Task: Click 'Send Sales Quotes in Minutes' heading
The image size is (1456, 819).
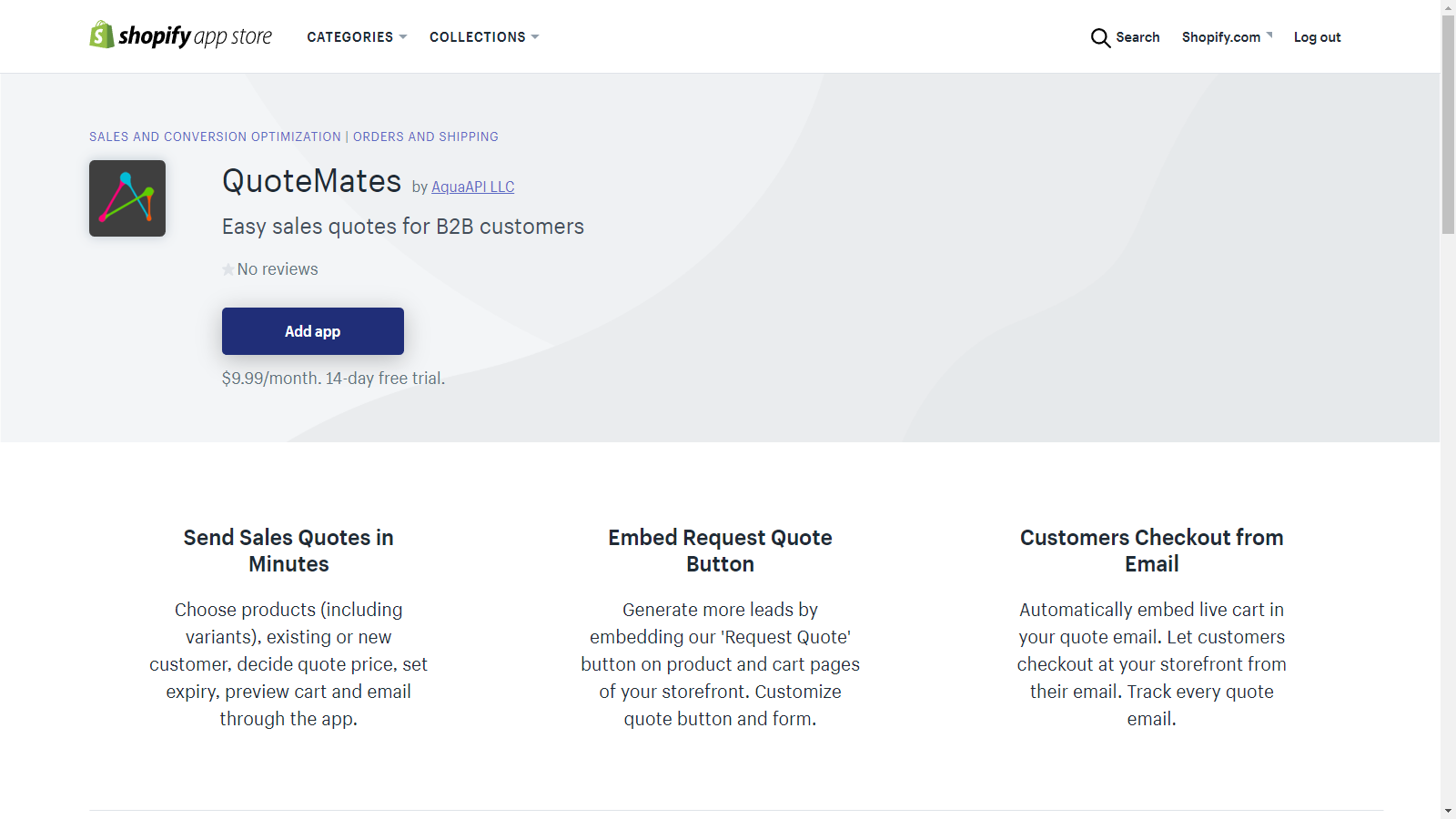Action: click(x=288, y=551)
